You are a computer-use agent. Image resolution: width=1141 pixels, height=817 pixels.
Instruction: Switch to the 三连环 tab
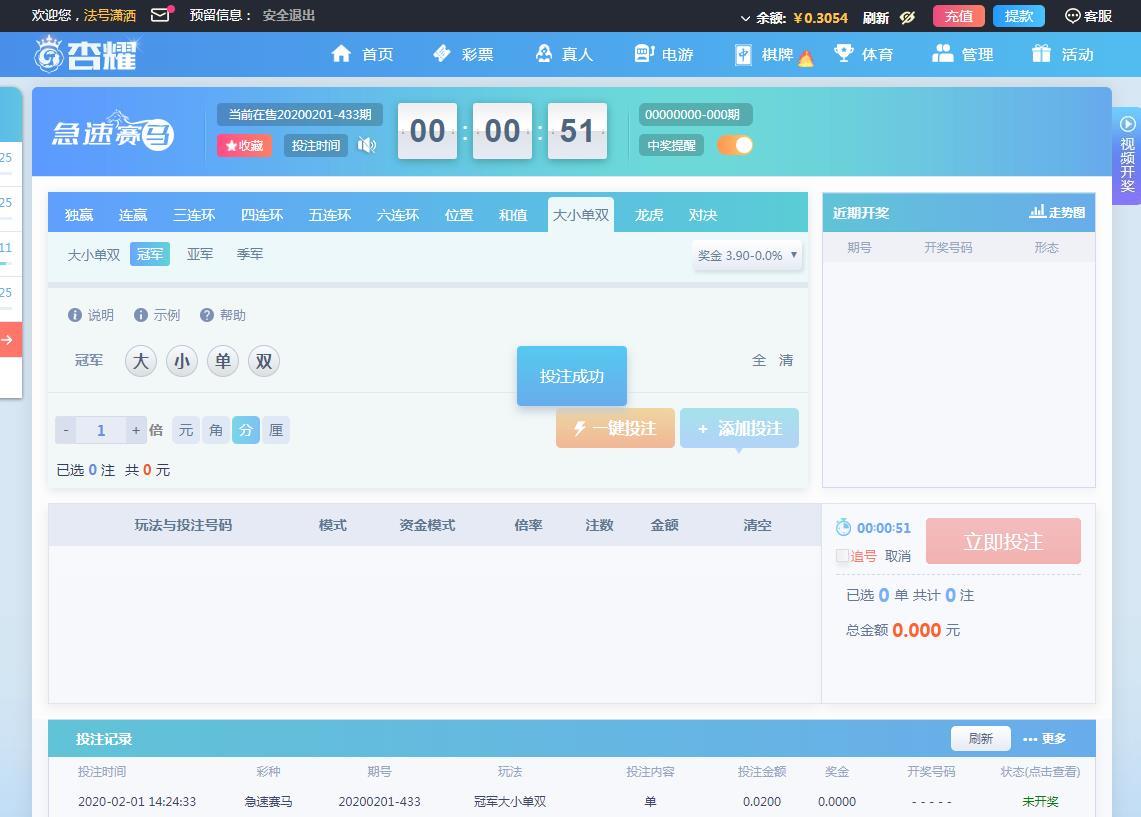[x=194, y=215]
